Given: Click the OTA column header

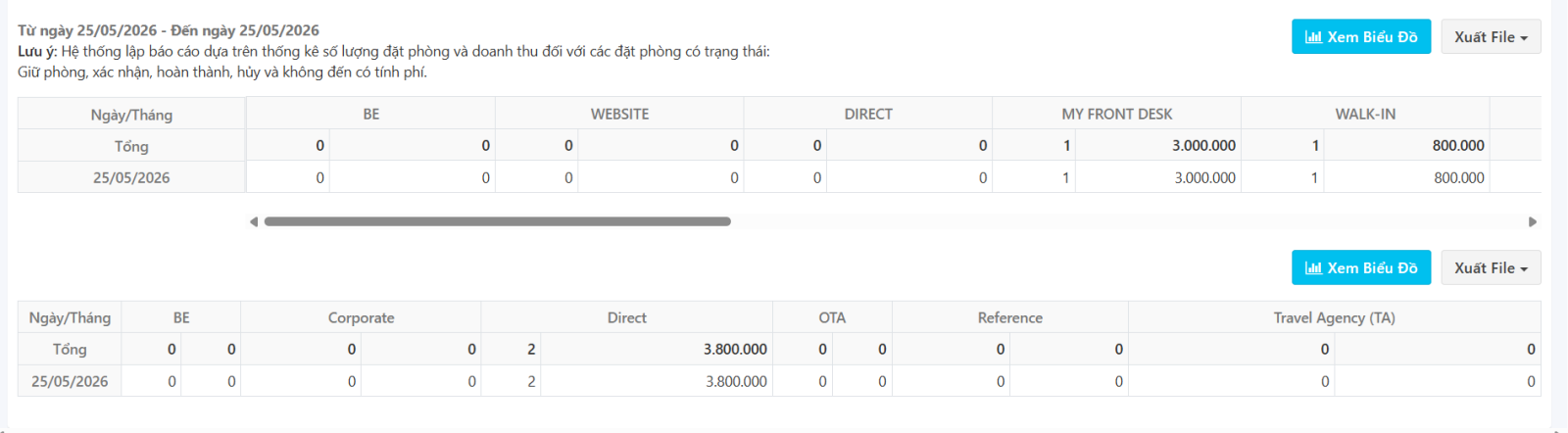Looking at the screenshot, I should [832, 317].
